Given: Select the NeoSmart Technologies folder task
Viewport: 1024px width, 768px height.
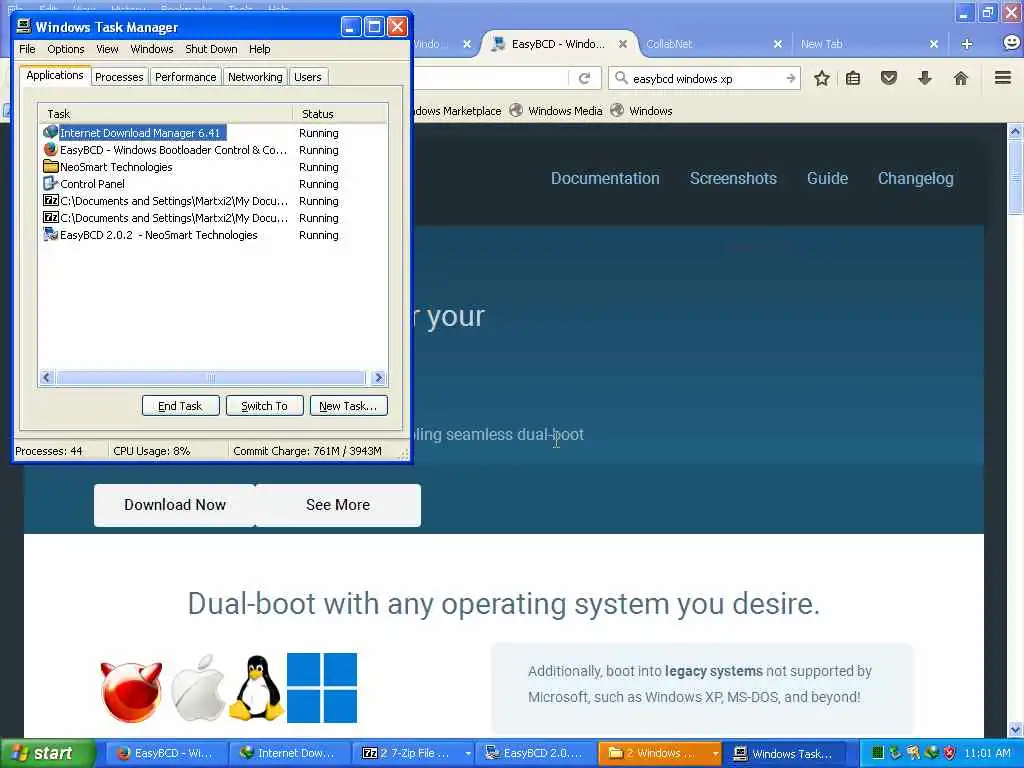Looking at the screenshot, I should point(212,167).
